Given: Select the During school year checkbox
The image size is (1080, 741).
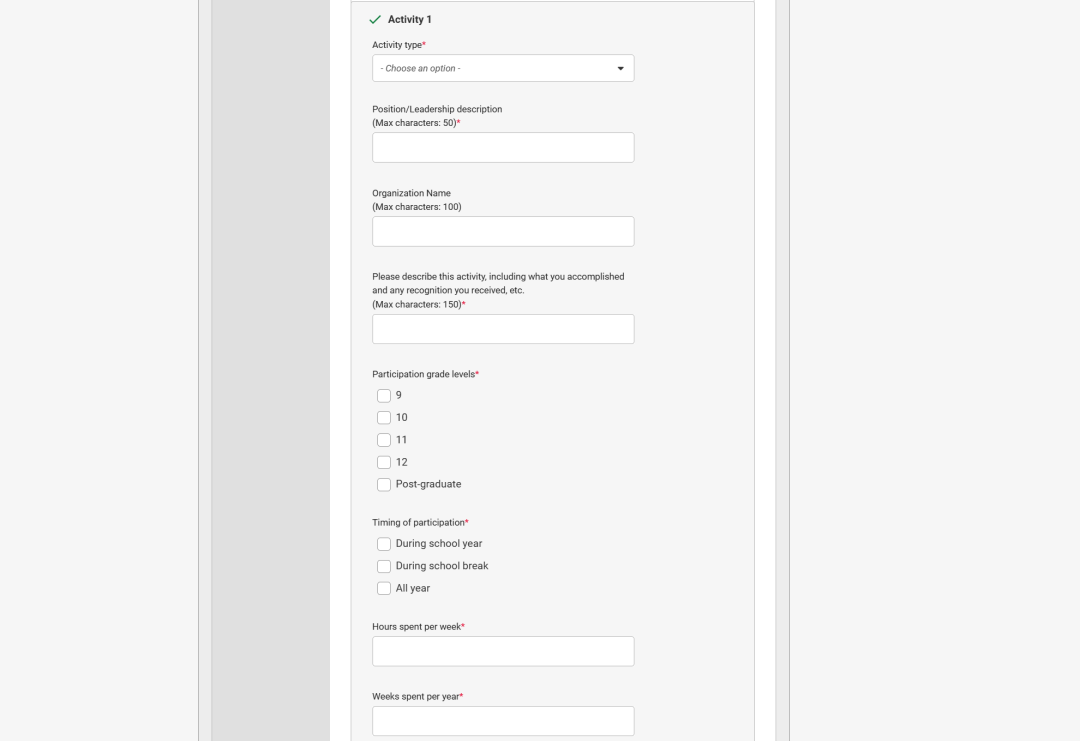Looking at the screenshot, I should pos(384,544).
